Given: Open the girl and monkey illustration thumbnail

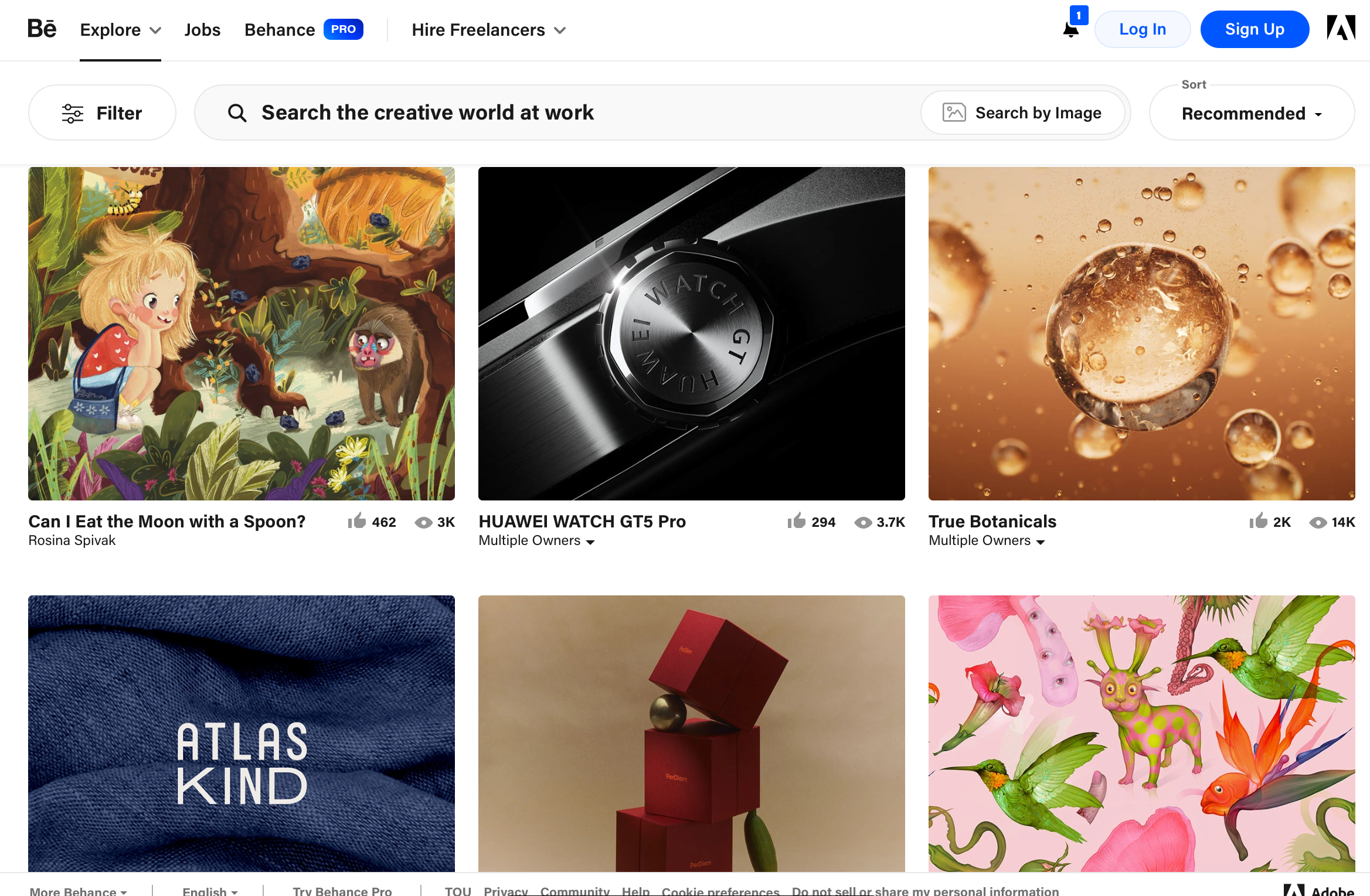Looking at the screenshot, I should tap(242, 333).
